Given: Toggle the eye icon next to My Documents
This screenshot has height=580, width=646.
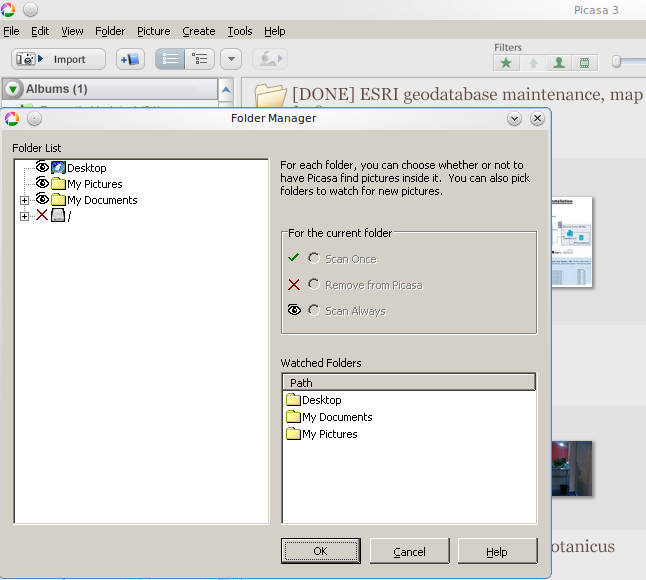Looking at the screenshot, I should pos(42,199).
